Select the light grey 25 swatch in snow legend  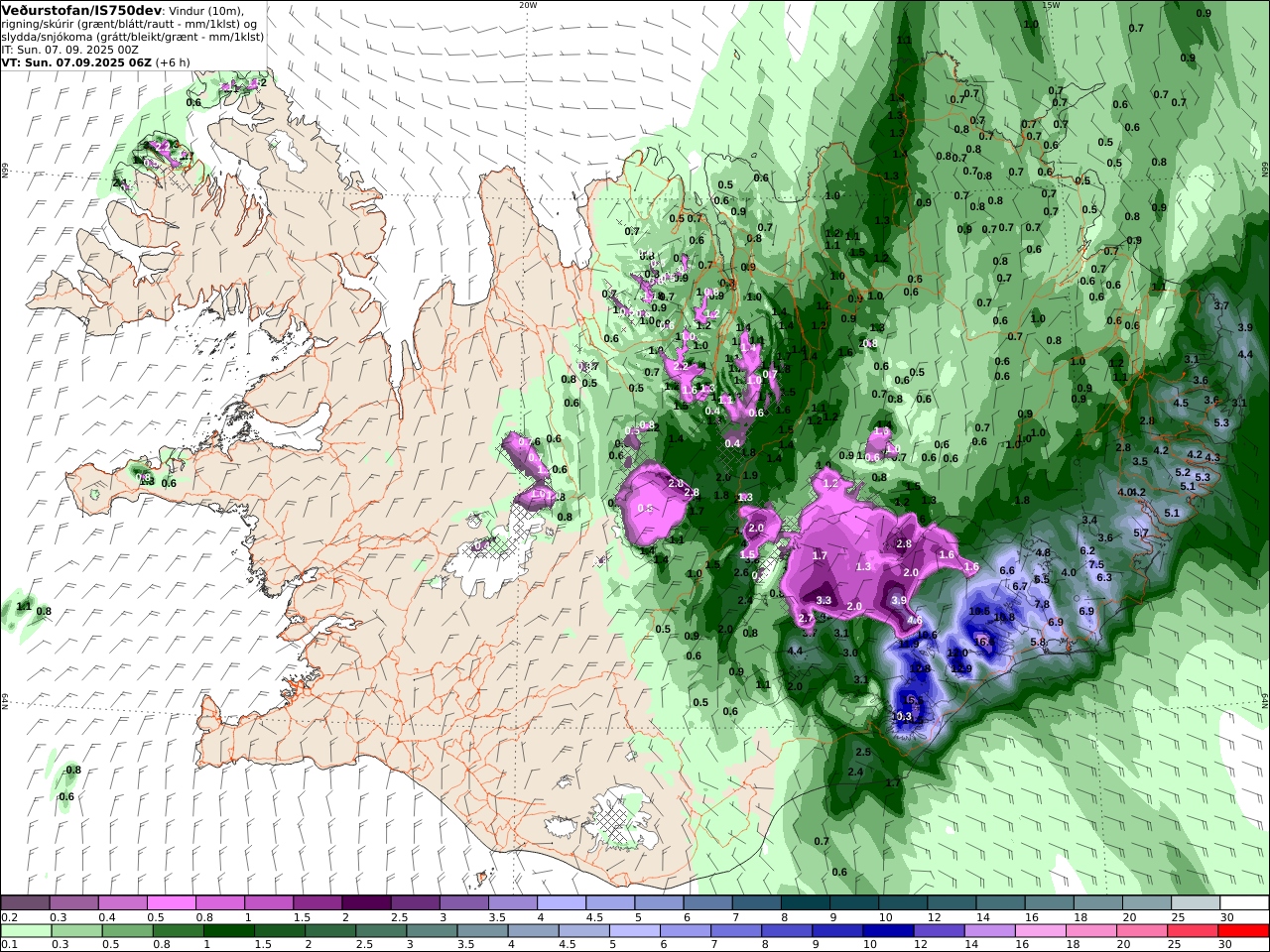tap(1197, 902)
